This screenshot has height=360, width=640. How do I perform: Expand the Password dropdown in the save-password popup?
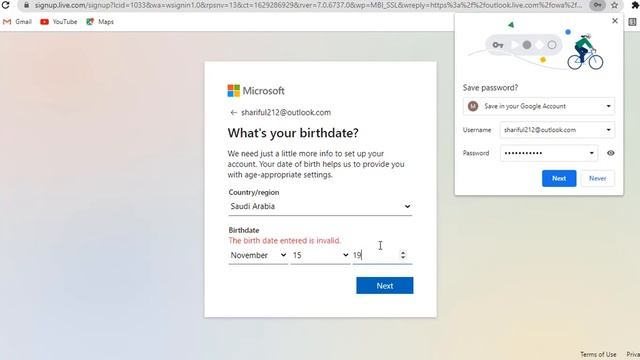[x=591, y=153]
